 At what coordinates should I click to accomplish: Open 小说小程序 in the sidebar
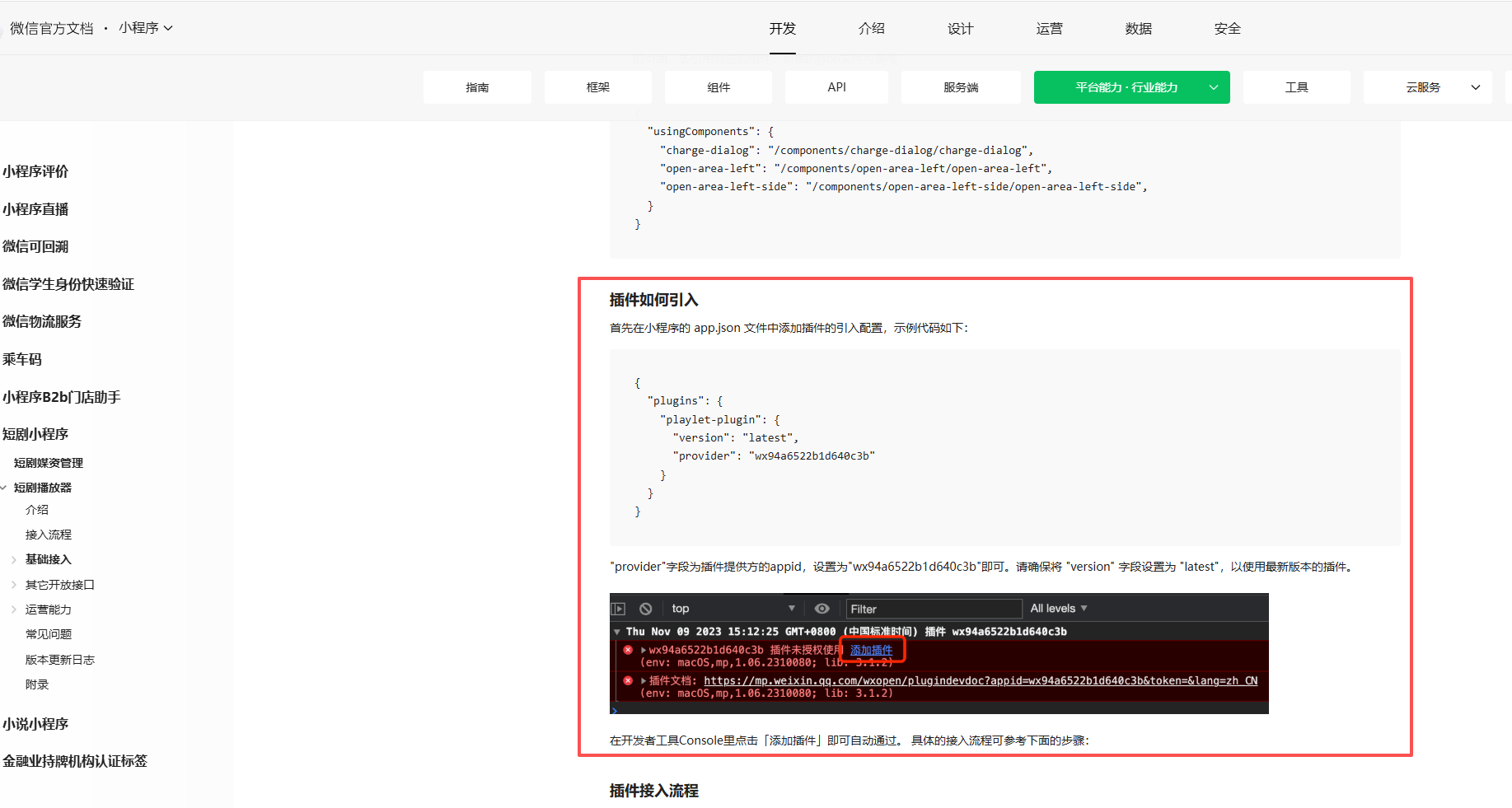tap(35, 724)
